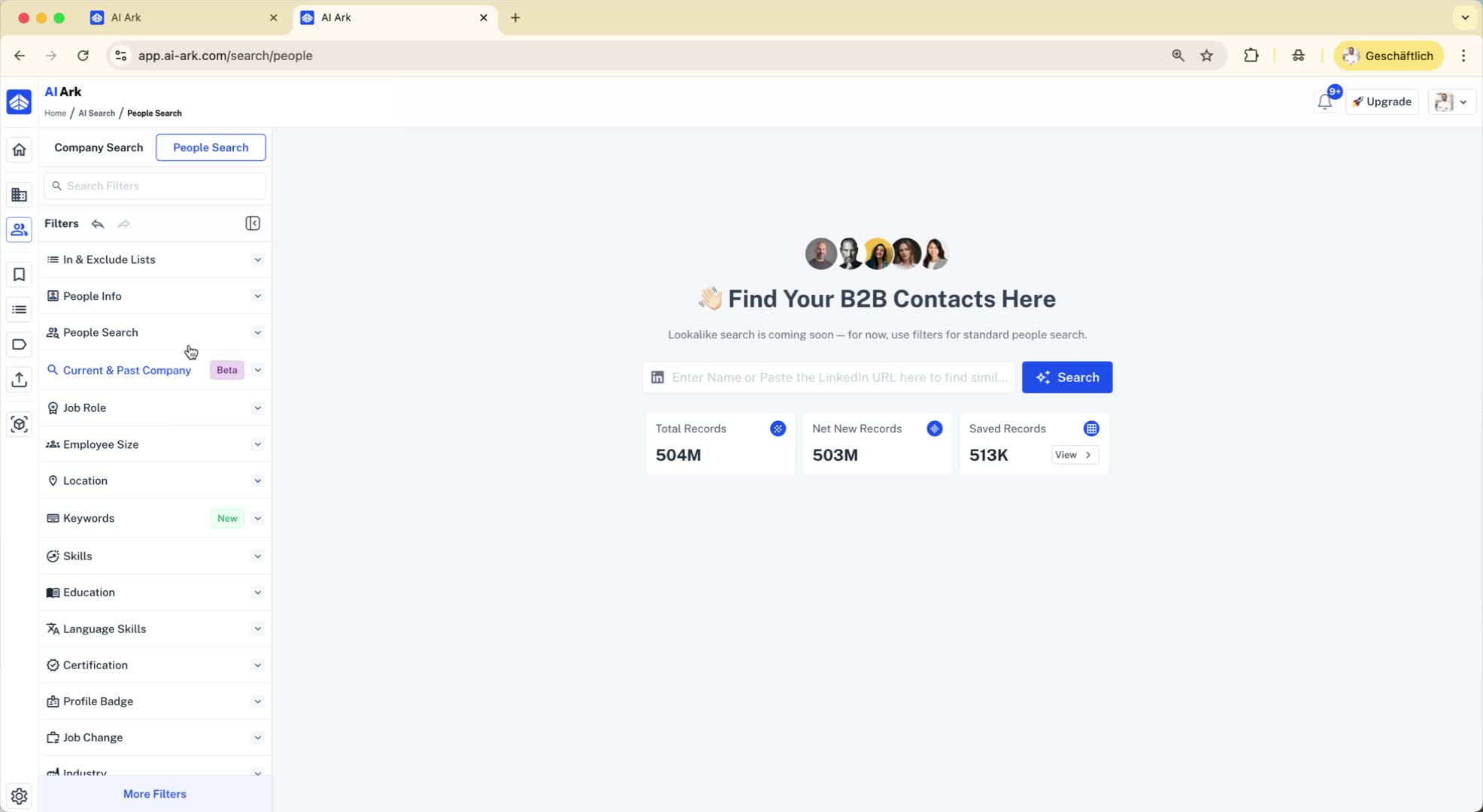Click the More Filters link
This screenshot has width=1483, height=812.
[x=155, y=794]
